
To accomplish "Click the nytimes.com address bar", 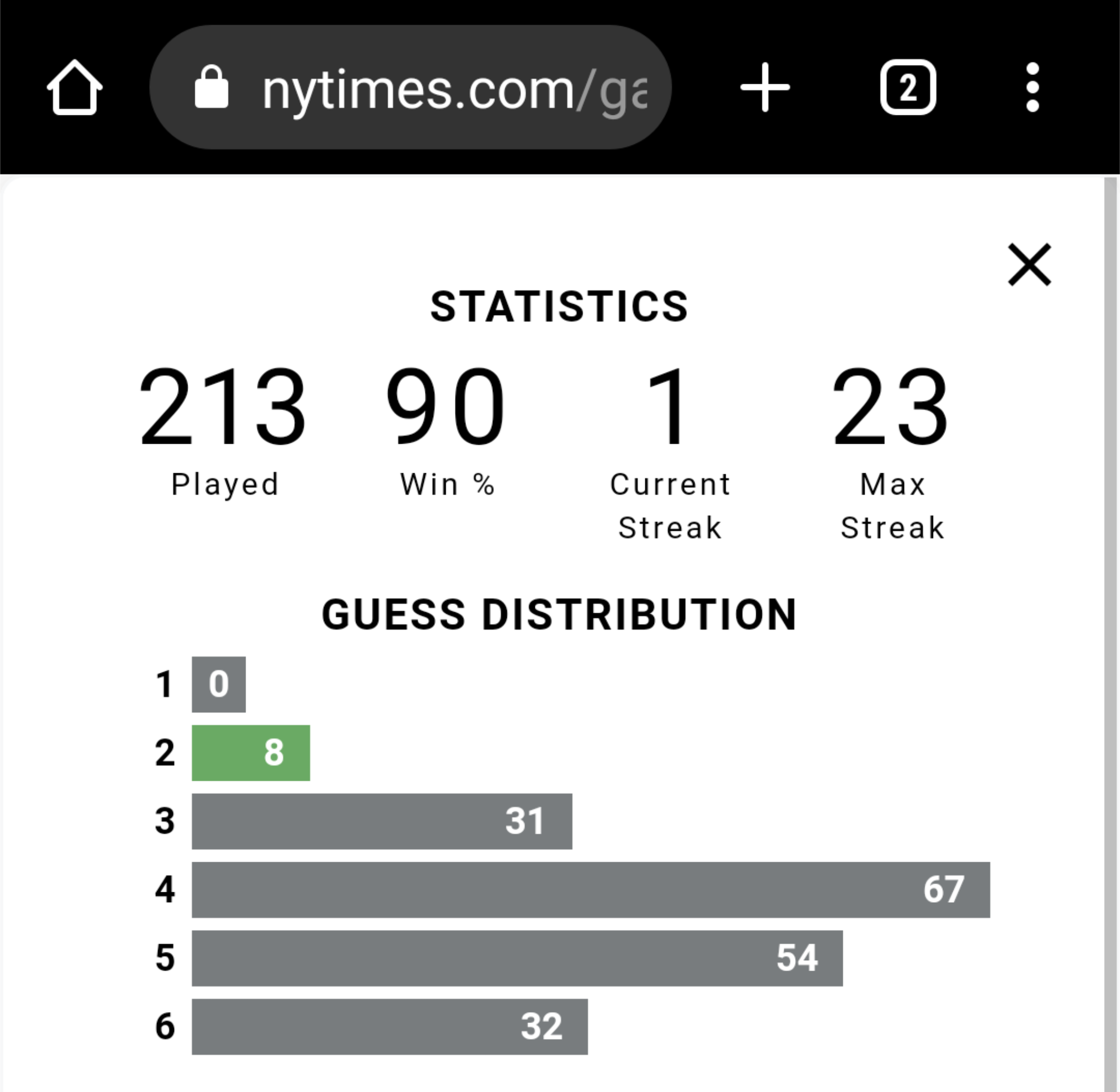I will (x=410, y=87).
